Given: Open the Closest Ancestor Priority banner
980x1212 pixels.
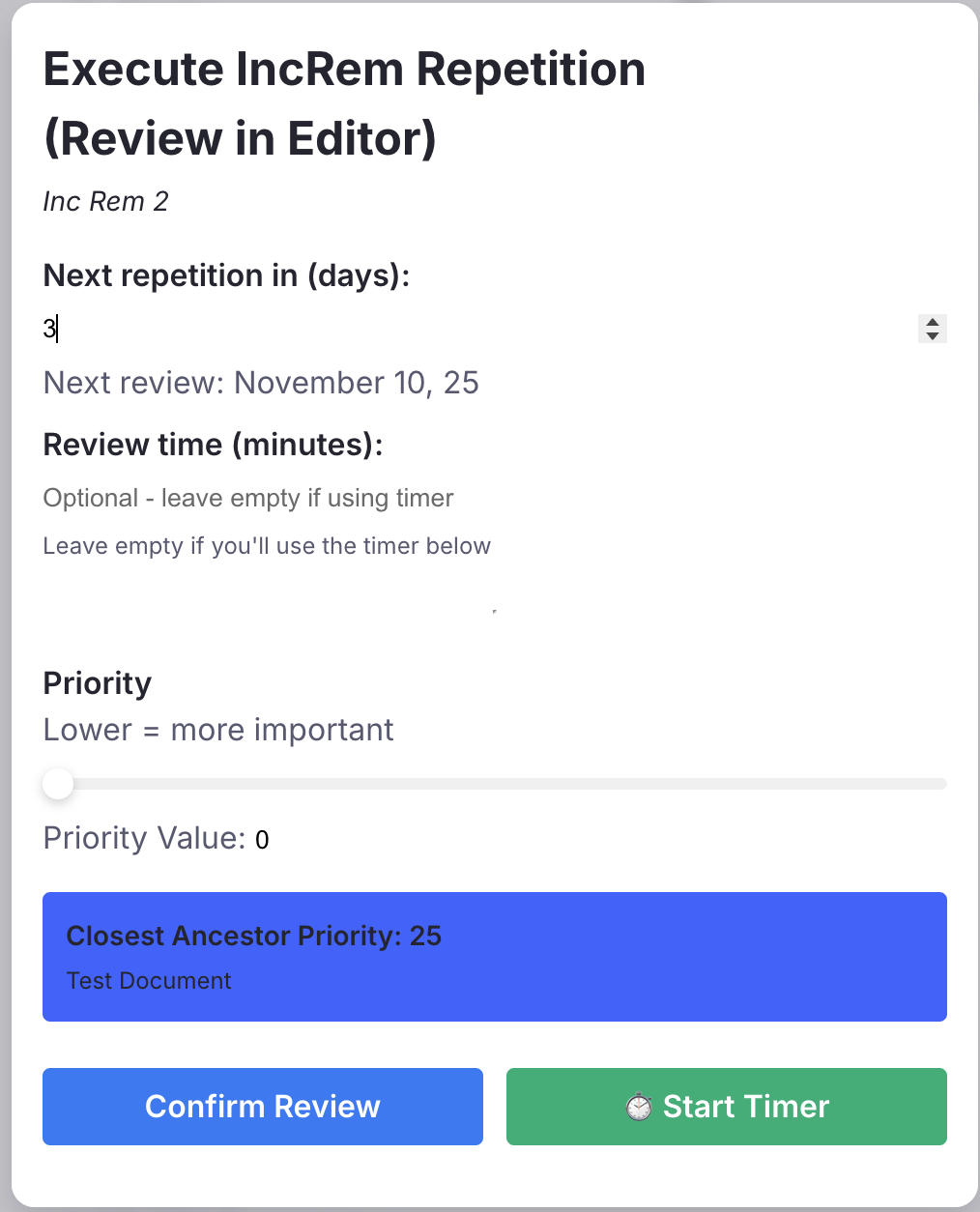Looking at the screenshot, I should (x=495, y=957).
